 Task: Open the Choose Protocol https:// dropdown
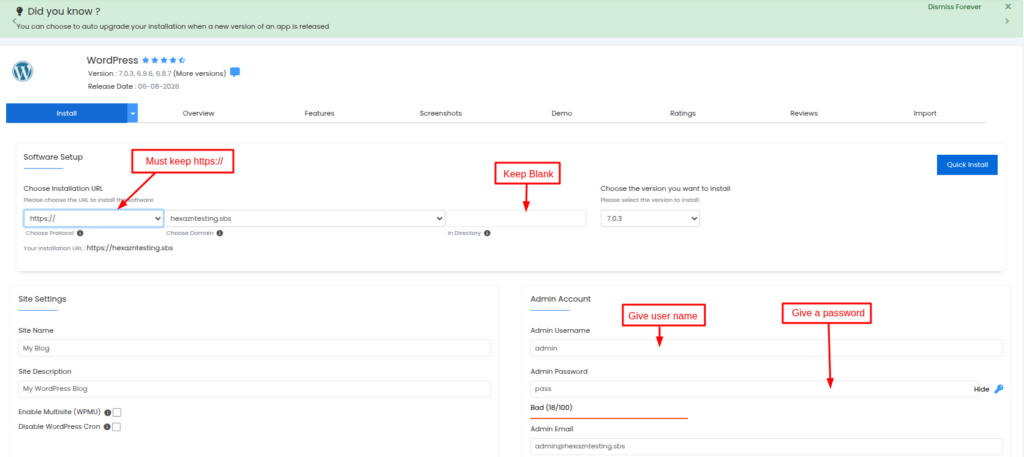click(x=93, y=219)
